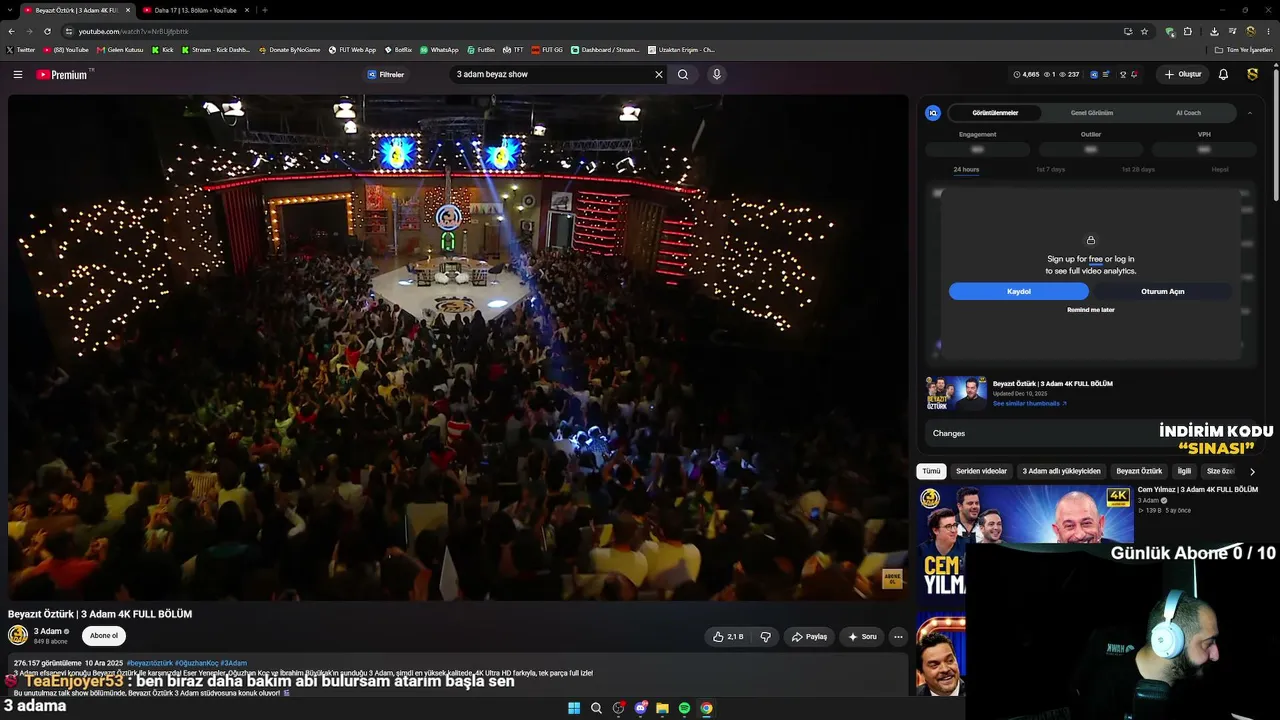Show more filter chips arrow
This screenshot has width=1280, height=720.
pyautogui.click(x=1252, y=472)
